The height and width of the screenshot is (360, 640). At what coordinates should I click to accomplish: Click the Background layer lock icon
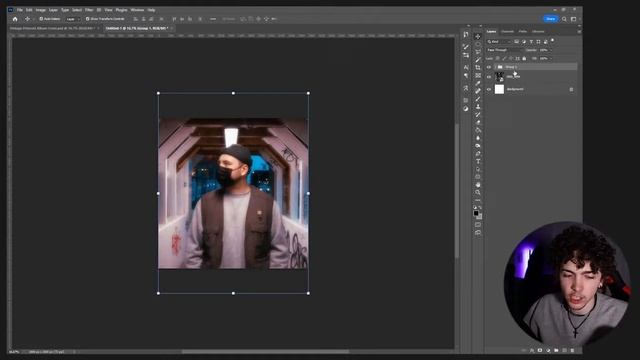[x=571, y=89]
